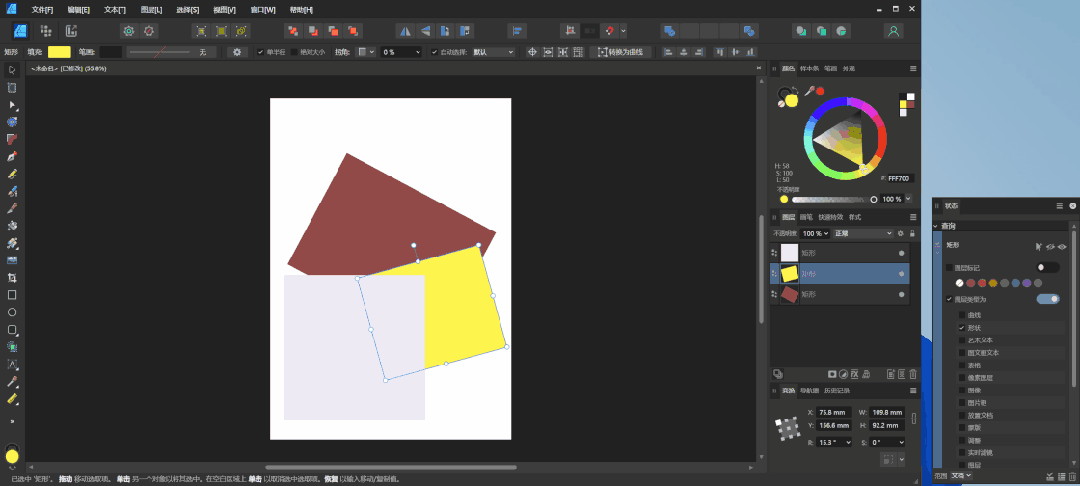This screenshot has height=486, width=1080.
Task: Click the stroke color swatch in context toolbar
Action: 110,52
